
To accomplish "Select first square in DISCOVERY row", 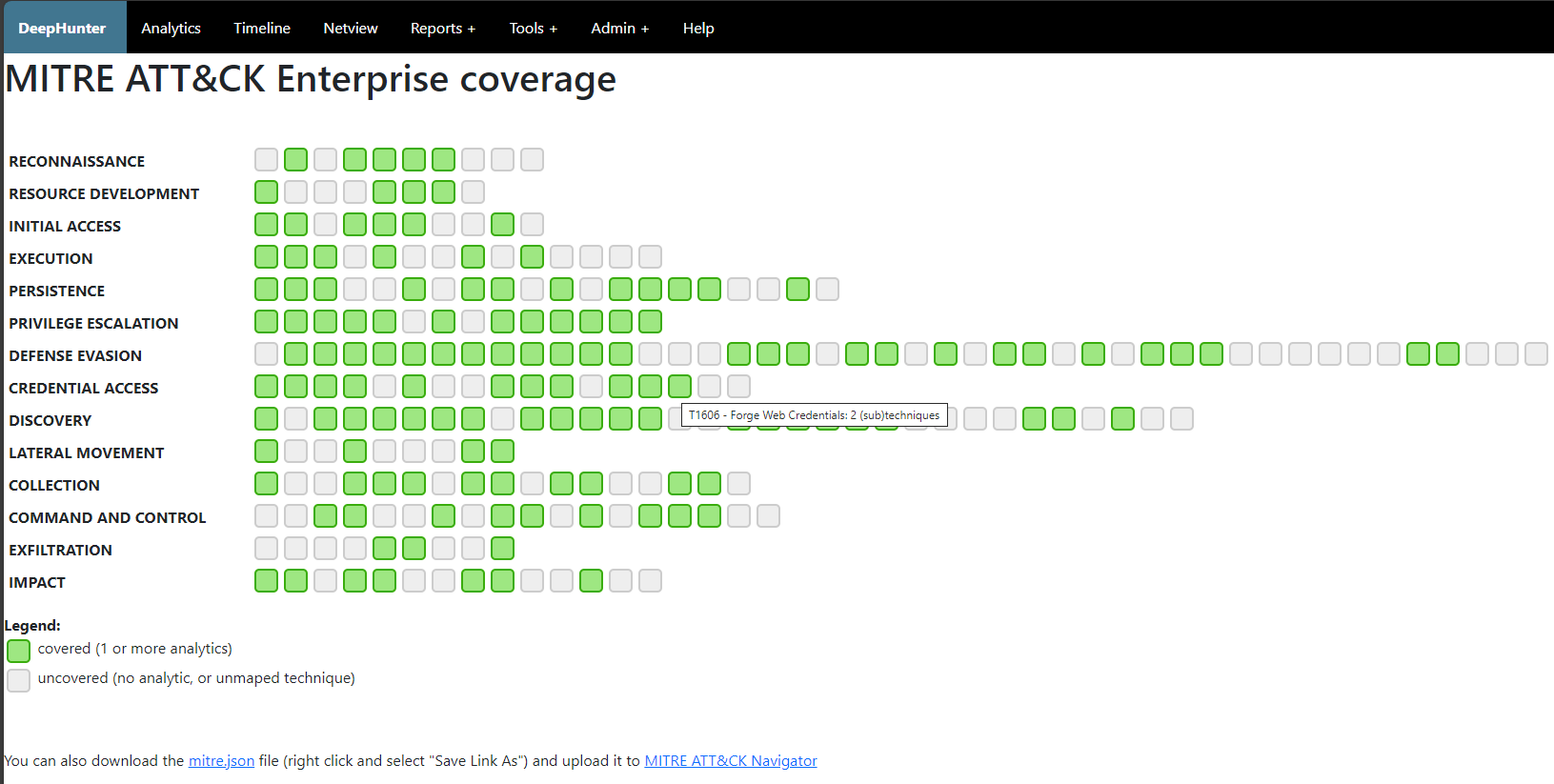I will (267, 418).
